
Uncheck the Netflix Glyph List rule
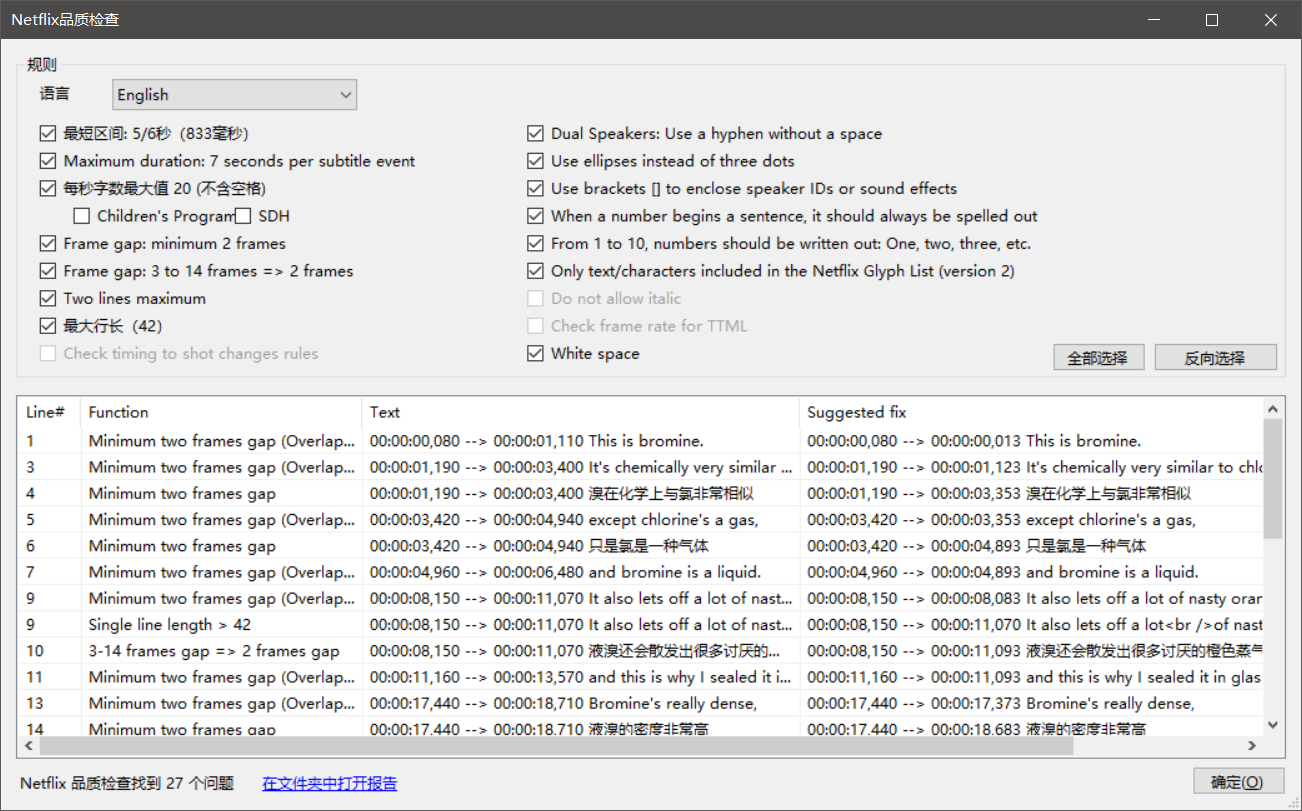(x=535, y=270)
